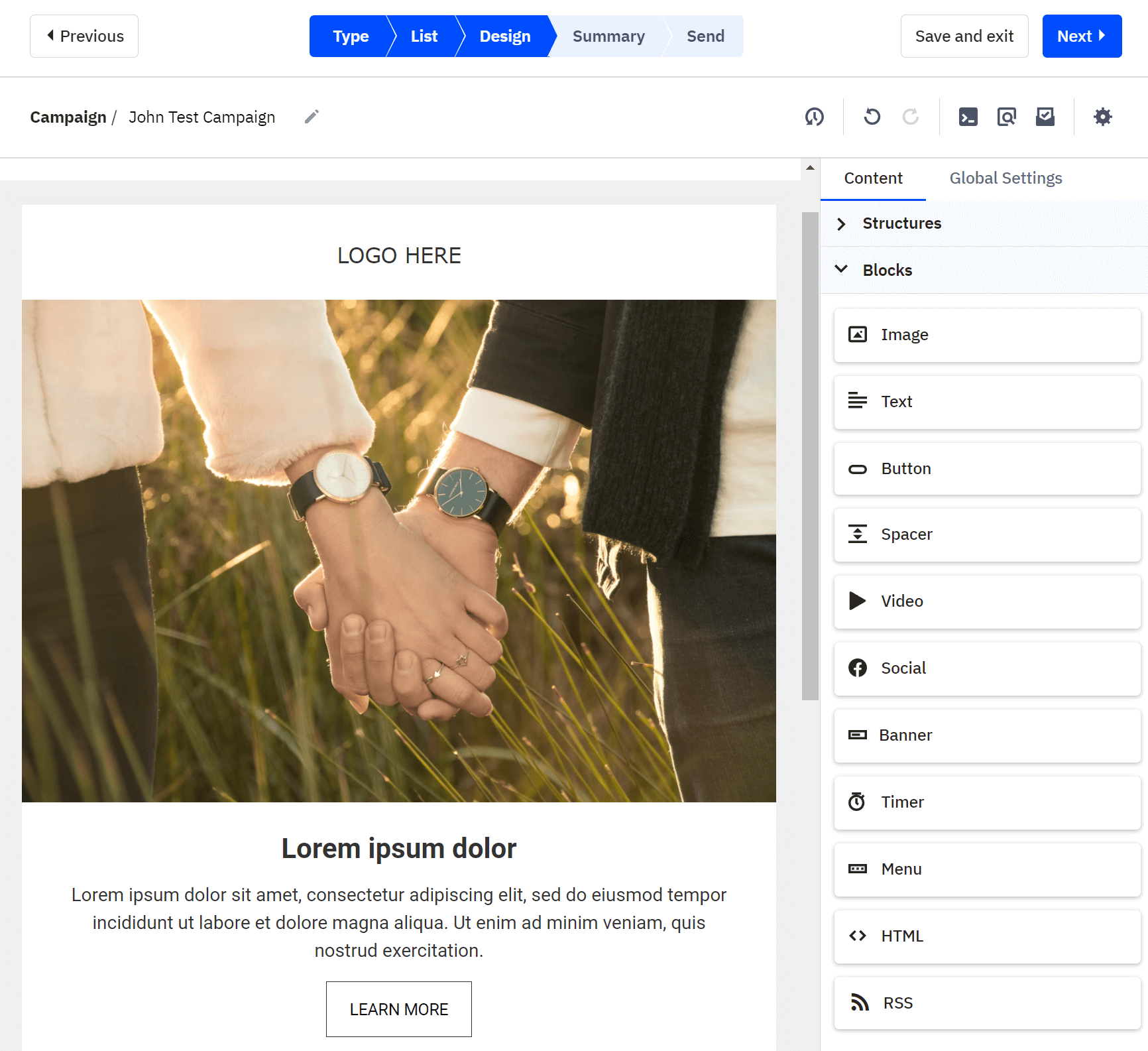Click the Timer block label
This screenshot has height=1051, width=1148.
902,802
